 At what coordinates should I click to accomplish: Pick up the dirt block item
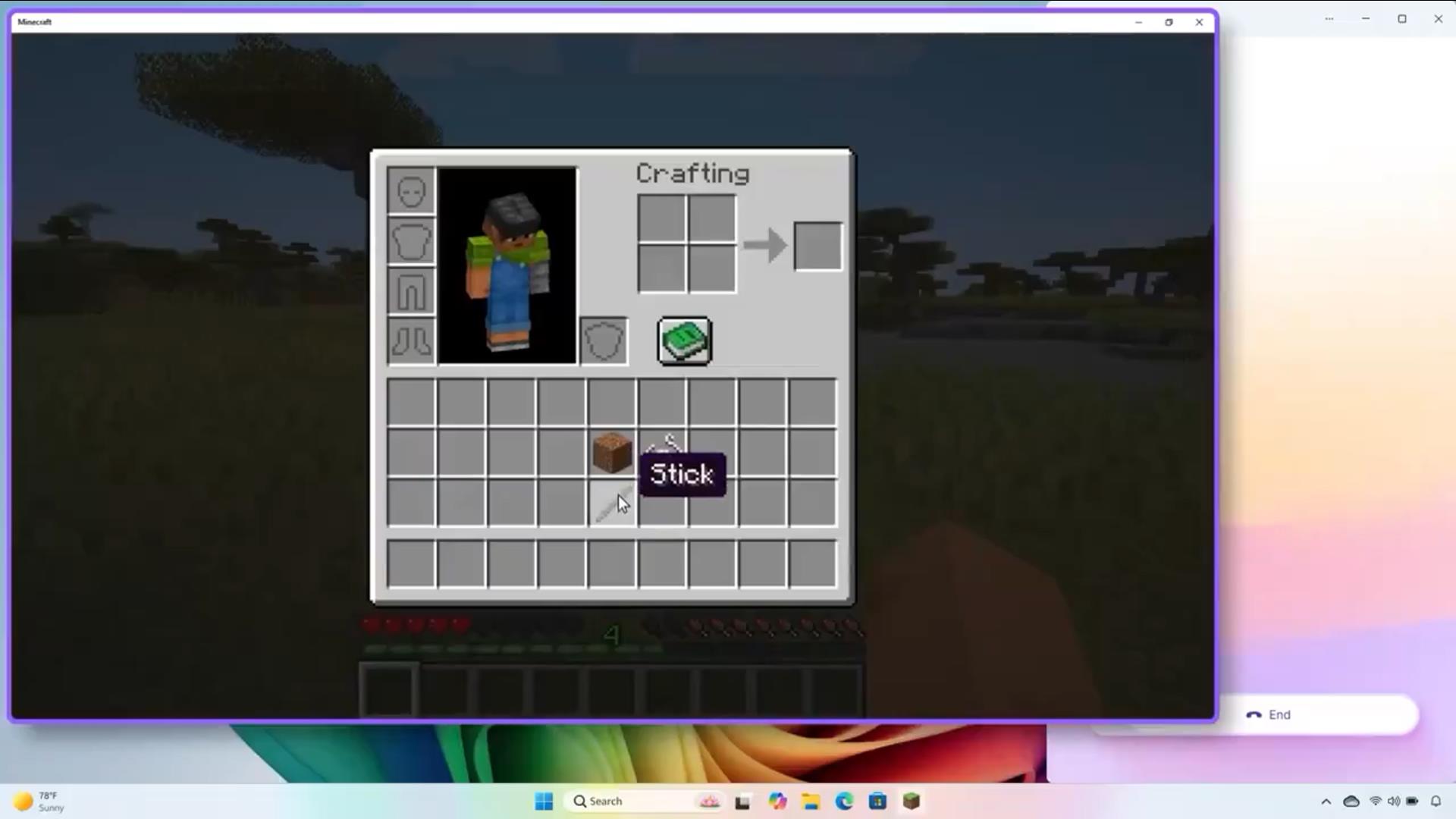pos(611,452)
